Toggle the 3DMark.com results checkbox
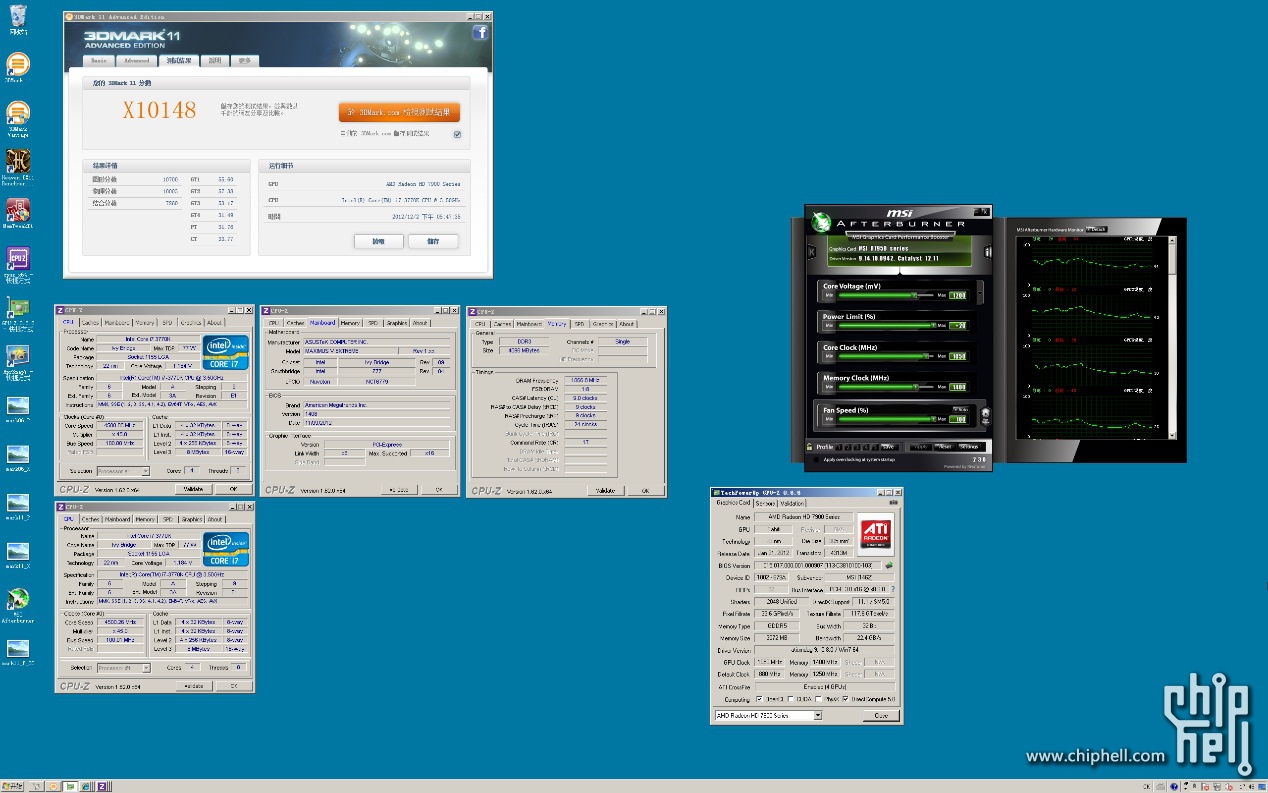The width and height of the screenshot is (1268, 793). 457,134
